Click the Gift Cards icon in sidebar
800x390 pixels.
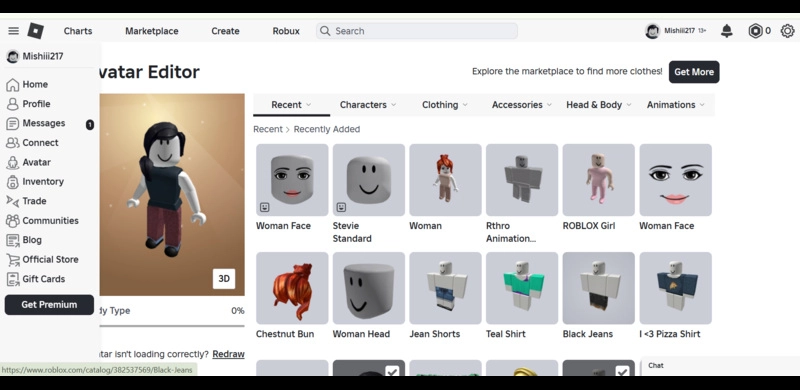[13, 279]
